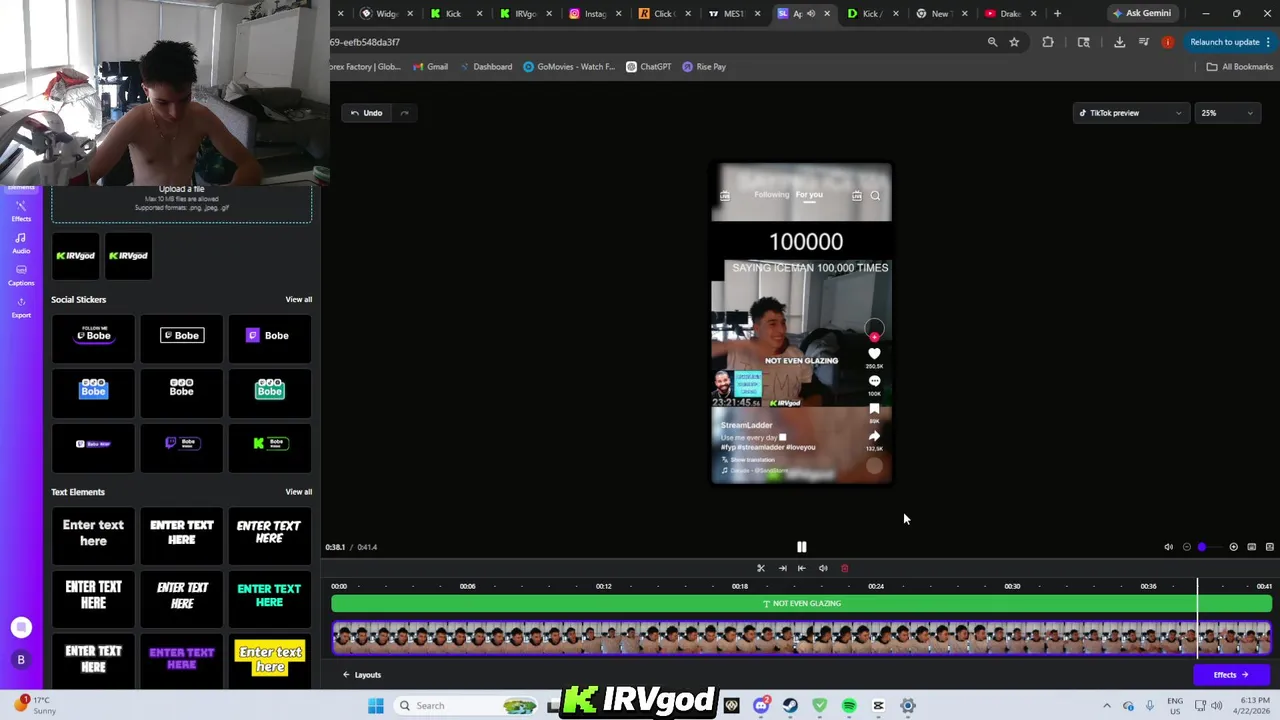Open the Rise Pay bookmark
1280x720 pixels.
coord(704,67)
